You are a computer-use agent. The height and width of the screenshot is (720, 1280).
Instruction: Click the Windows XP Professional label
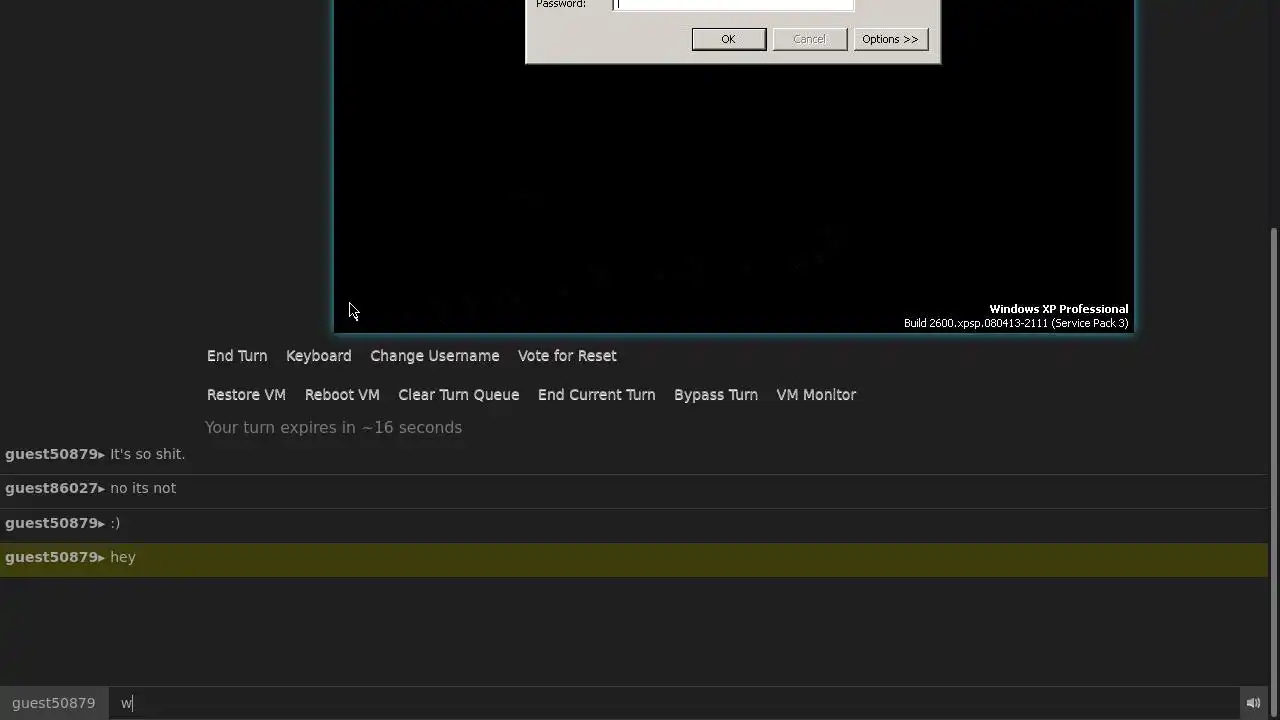point(1059,309)
